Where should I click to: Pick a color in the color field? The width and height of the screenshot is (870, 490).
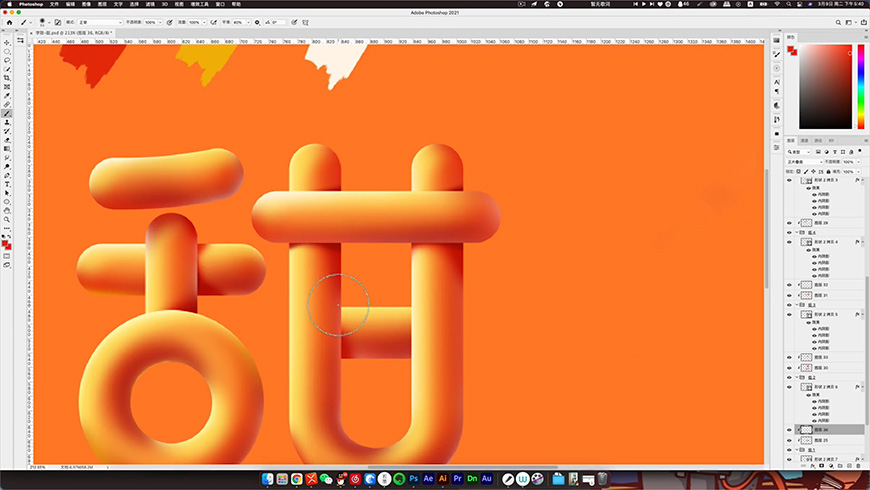pyautogui.click(x=825, y=87)
